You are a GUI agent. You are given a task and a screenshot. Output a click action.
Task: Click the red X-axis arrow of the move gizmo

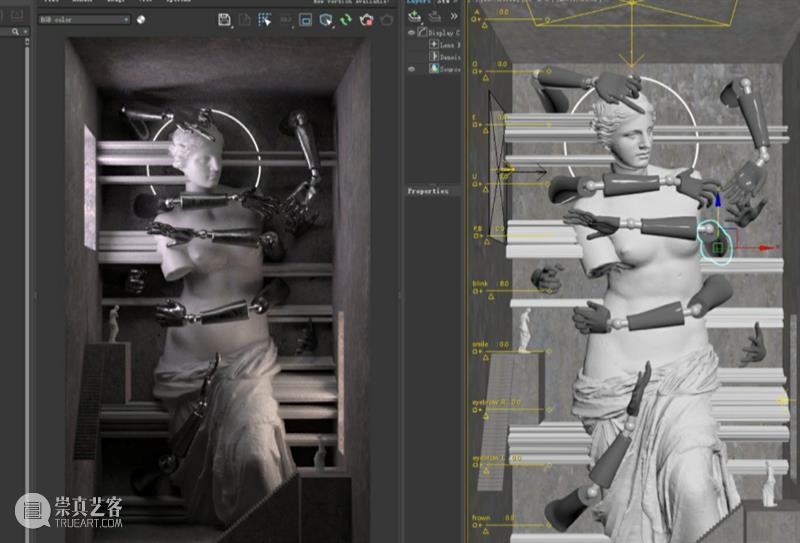[767, 248]
